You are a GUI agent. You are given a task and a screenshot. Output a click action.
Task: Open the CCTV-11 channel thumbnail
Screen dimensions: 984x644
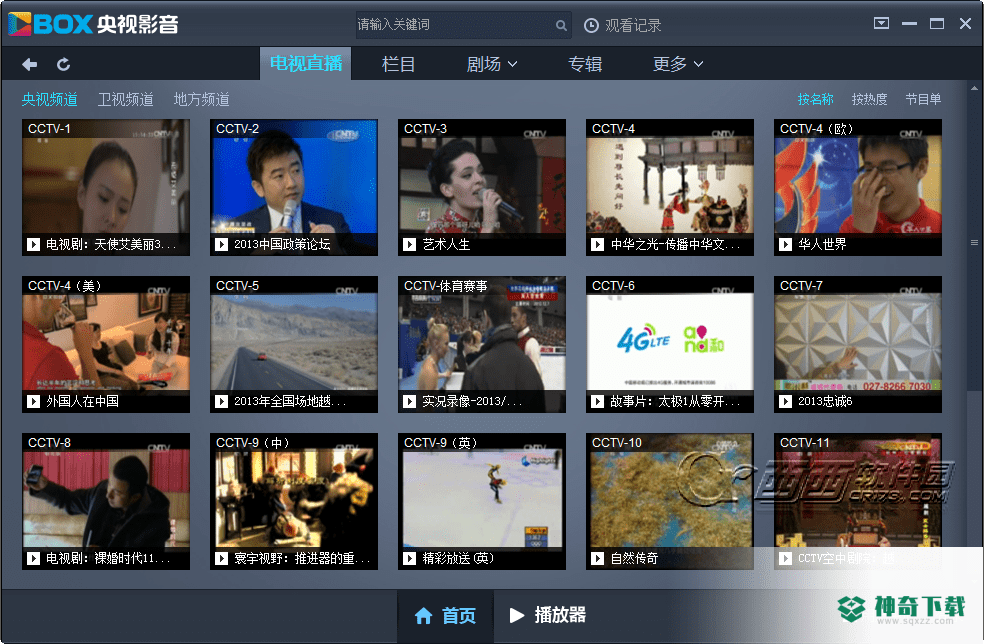pos(858,501)
